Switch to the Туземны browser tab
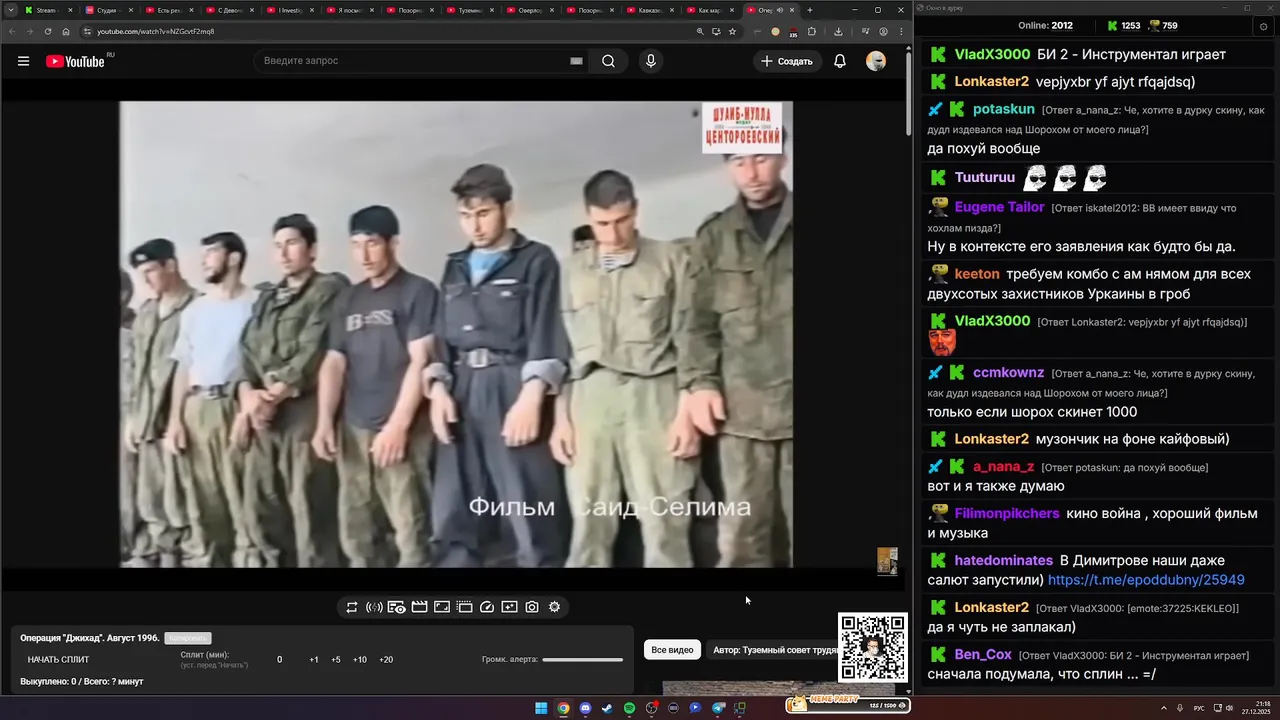Viewport: 1280px width, 720px height. click(470, 10)
